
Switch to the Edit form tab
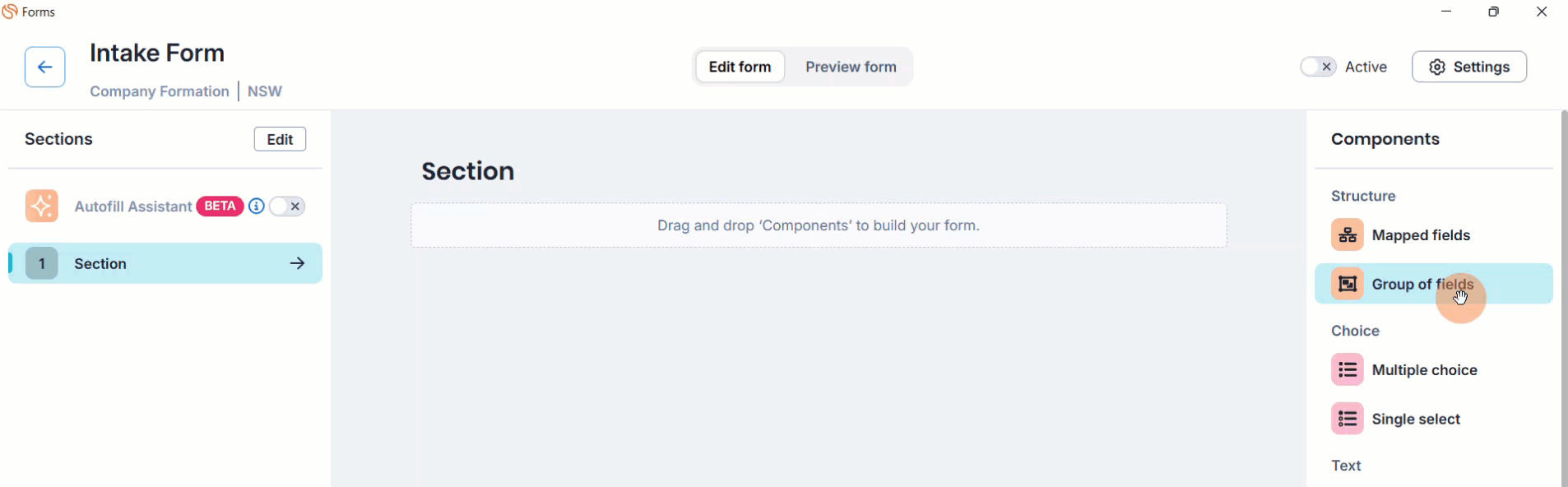coord(740,67)
